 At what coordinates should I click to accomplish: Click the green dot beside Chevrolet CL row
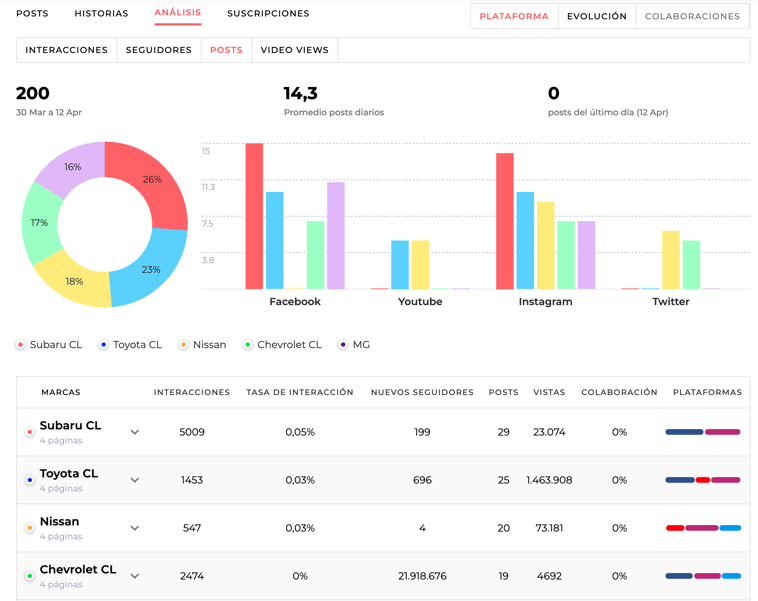pos(29,576)
